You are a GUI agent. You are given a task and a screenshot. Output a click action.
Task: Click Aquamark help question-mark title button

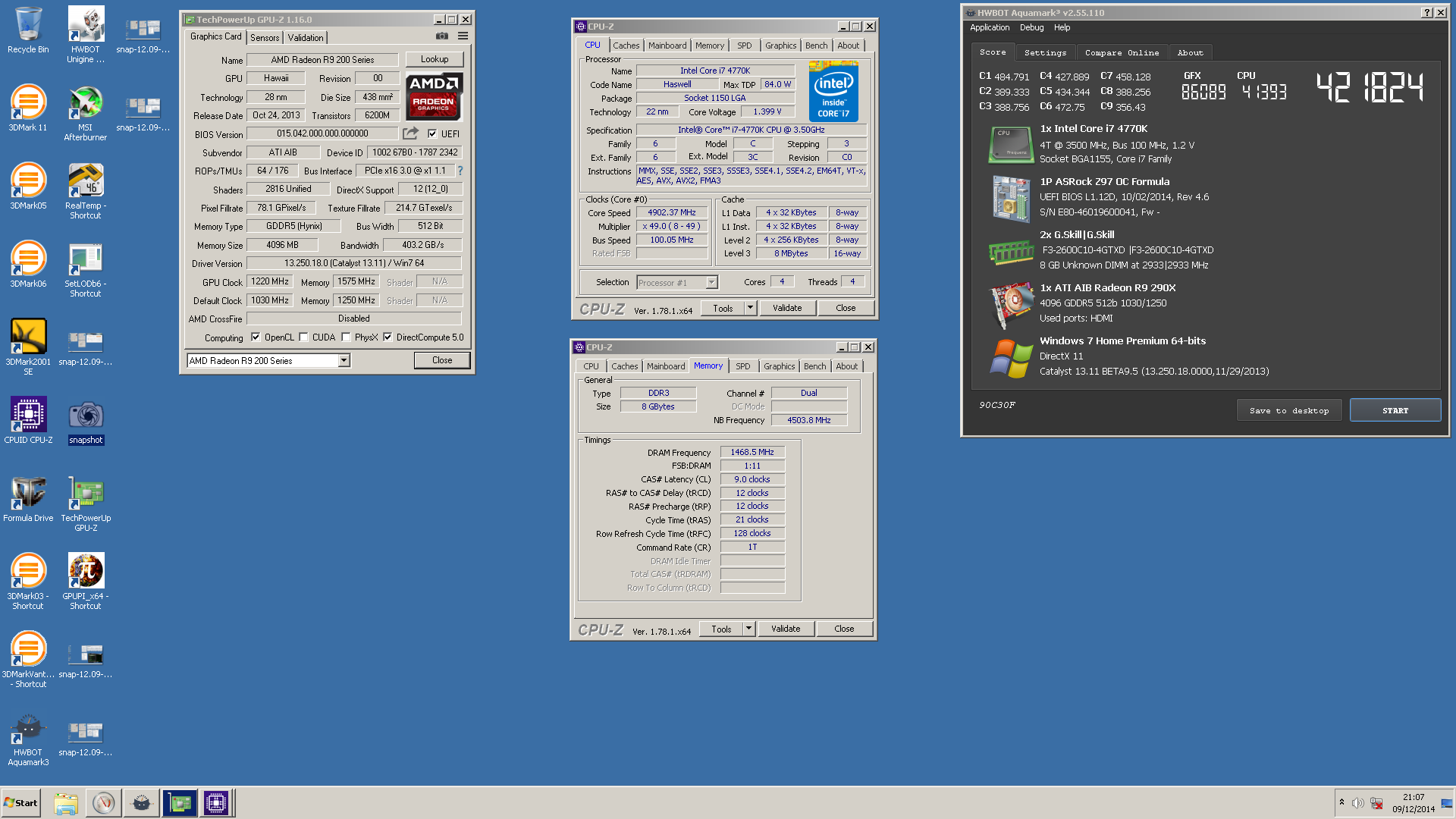tap(1427, 13)
